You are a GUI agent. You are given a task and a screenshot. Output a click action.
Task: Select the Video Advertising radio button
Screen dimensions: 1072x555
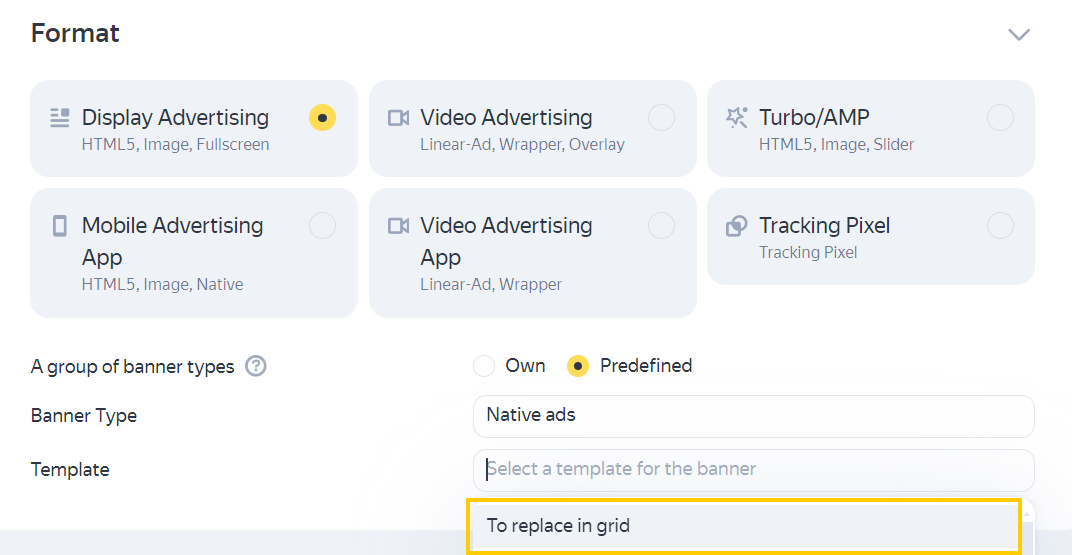[x=661, y=118]
